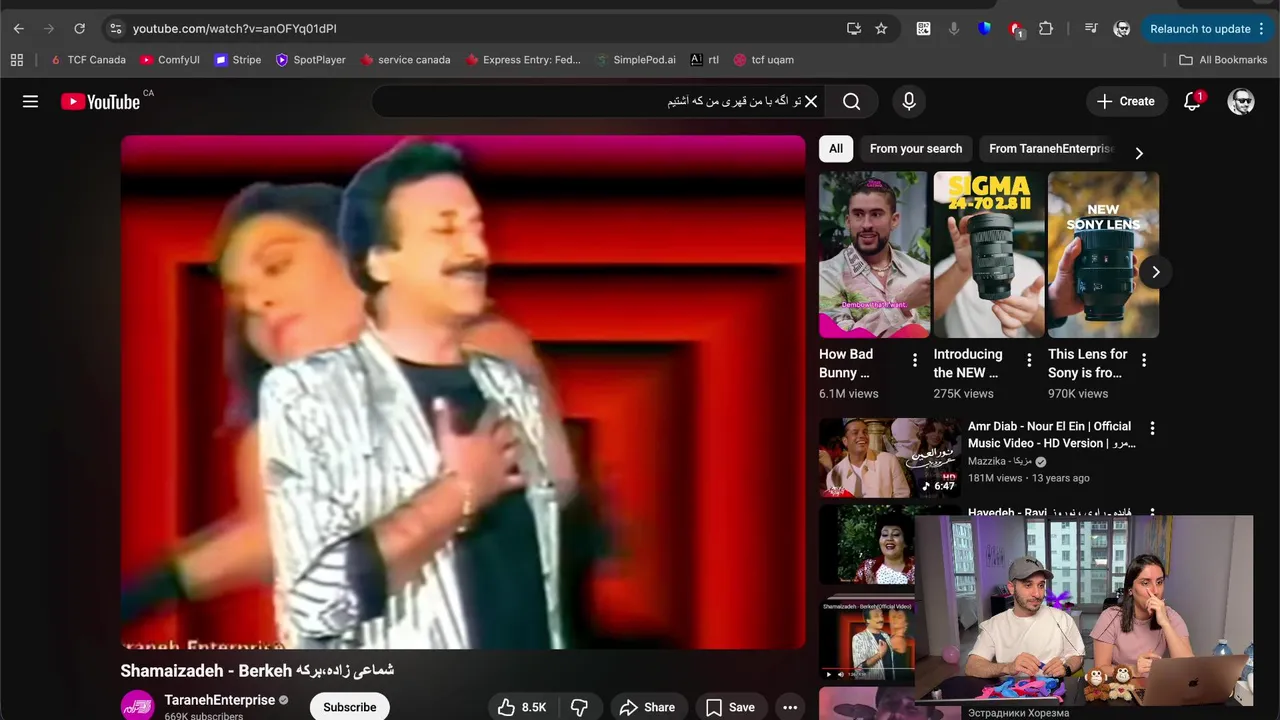Open the apps grid in bookmarks bar

(17, 60)
